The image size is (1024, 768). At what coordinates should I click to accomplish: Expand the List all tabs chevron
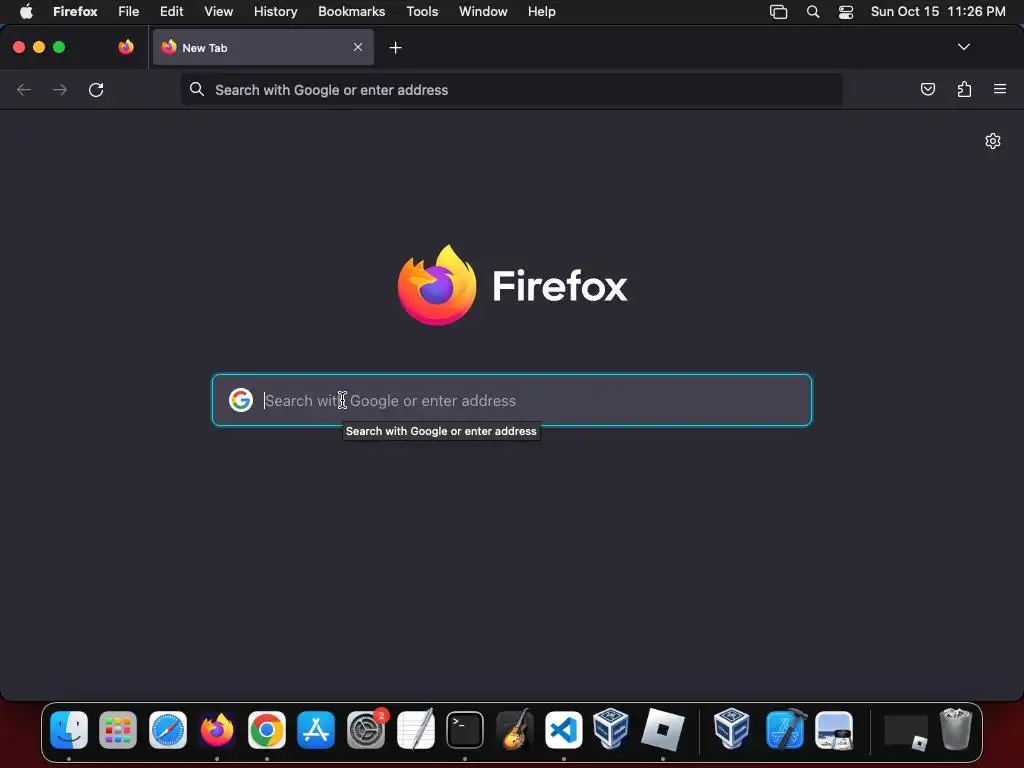(x=963, y=47)
